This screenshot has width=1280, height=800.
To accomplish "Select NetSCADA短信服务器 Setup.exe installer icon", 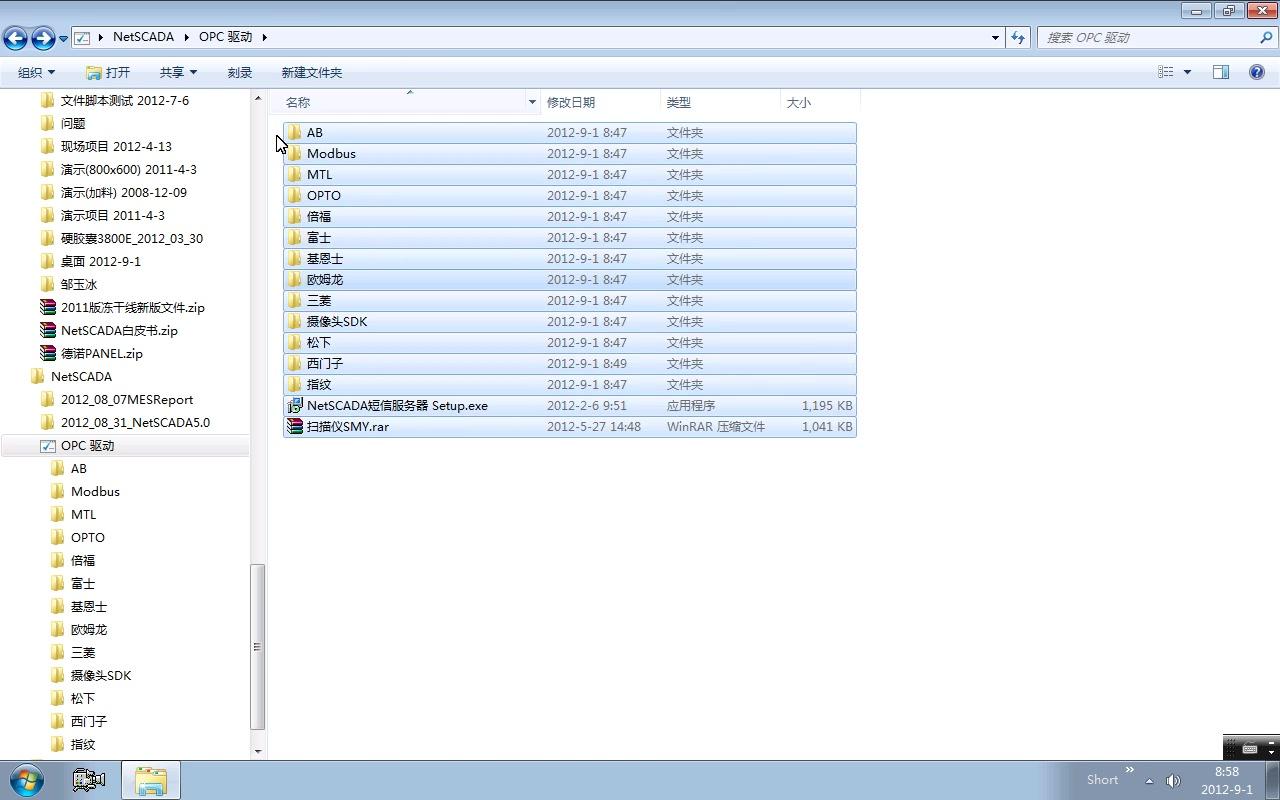I will click(294, 405).
